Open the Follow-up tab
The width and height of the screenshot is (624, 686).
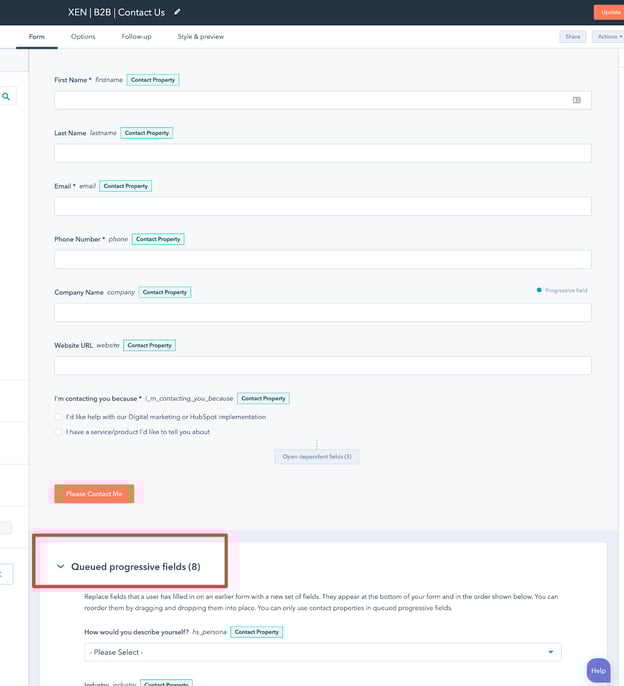[x=136, y=37]
